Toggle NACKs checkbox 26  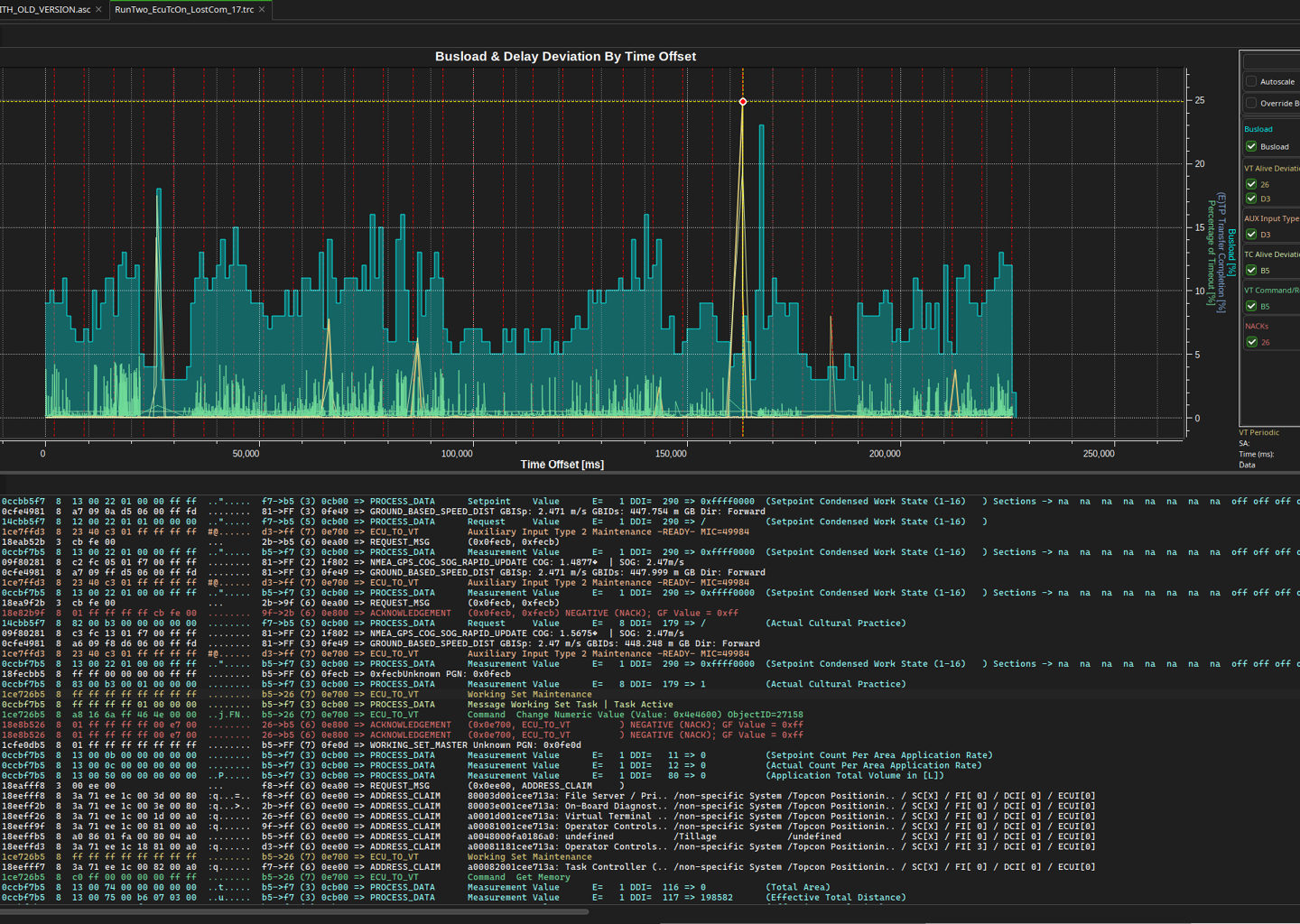(x=1251, y=342)
